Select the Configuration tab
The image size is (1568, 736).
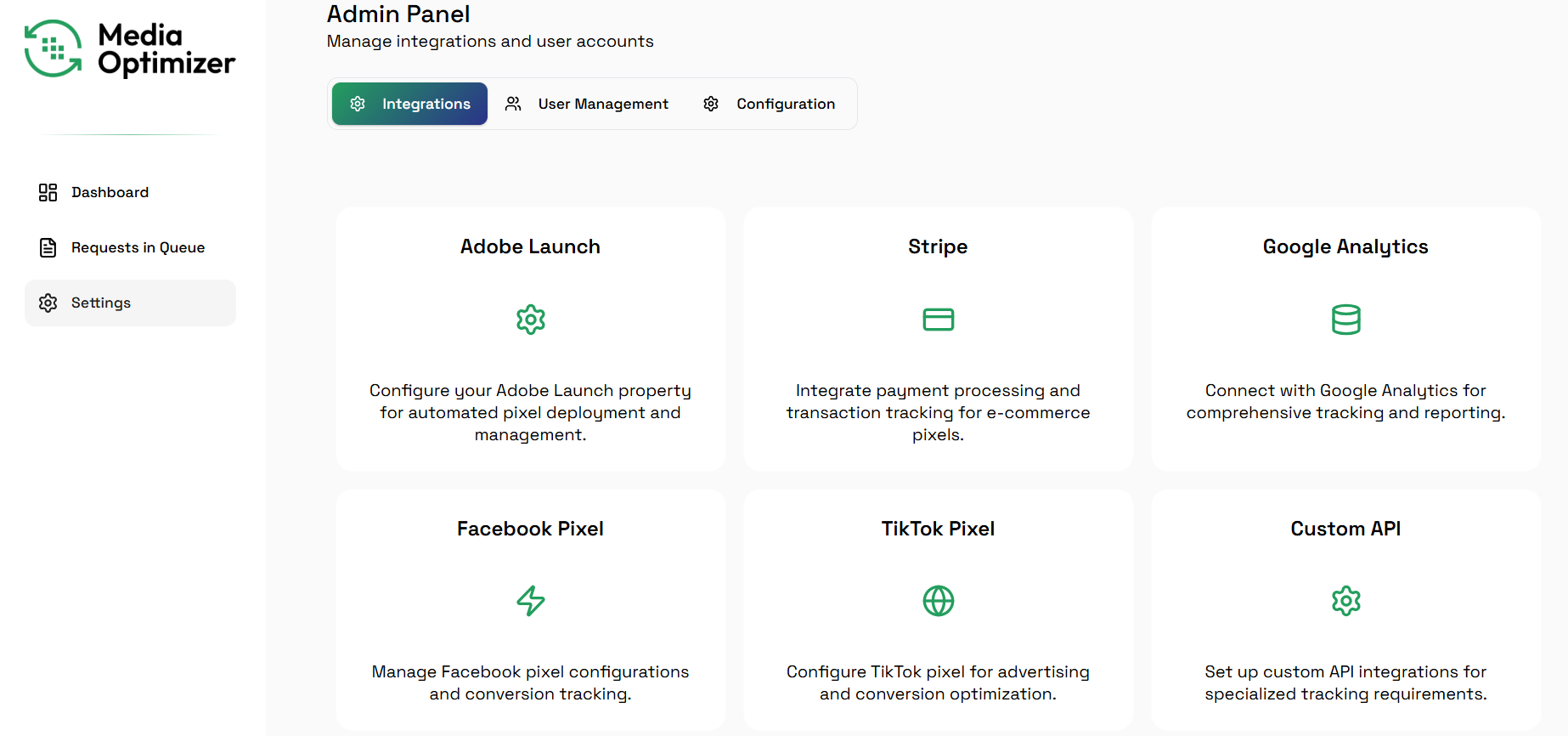[785, 104]
